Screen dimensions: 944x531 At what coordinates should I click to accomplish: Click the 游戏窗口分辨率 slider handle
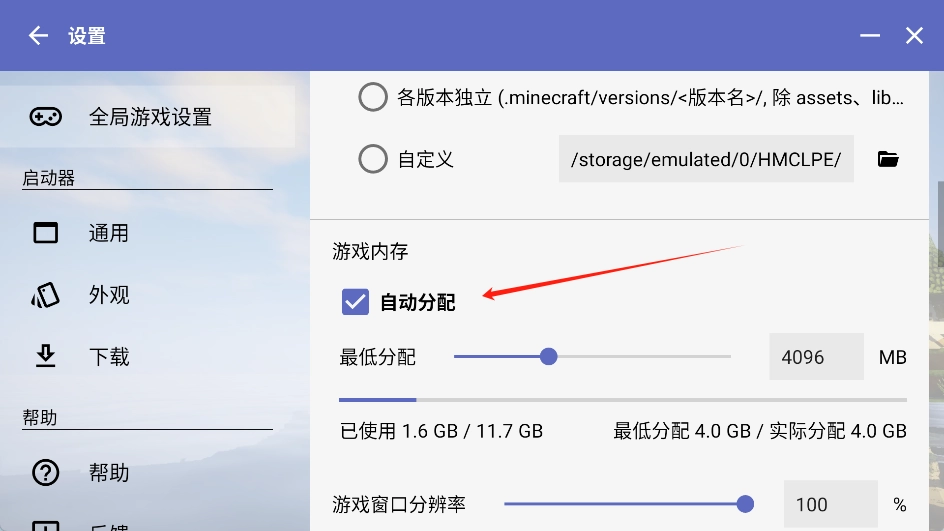click(x=745, y=504)
